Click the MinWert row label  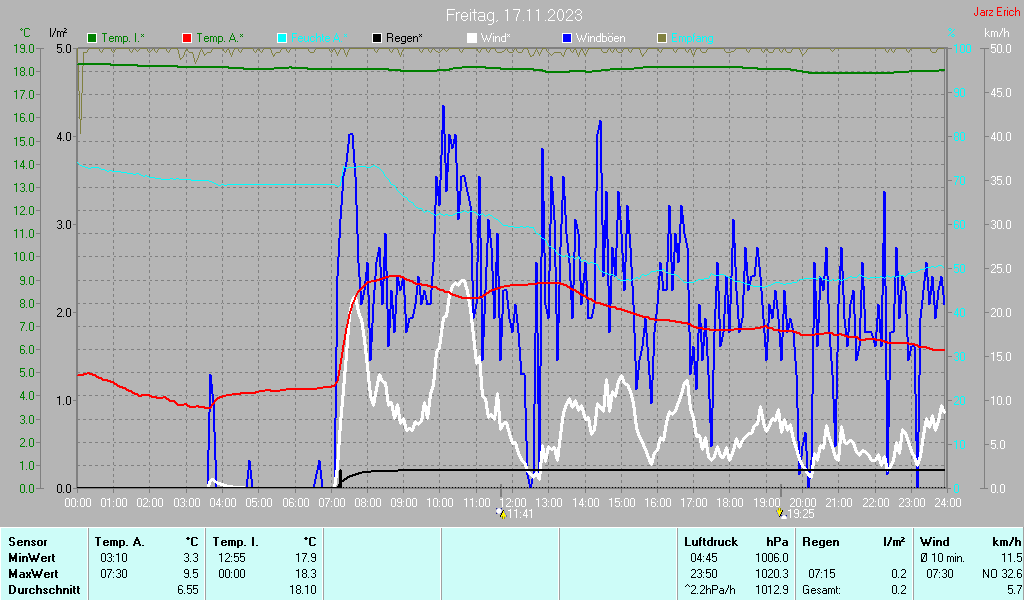(31, 558)
